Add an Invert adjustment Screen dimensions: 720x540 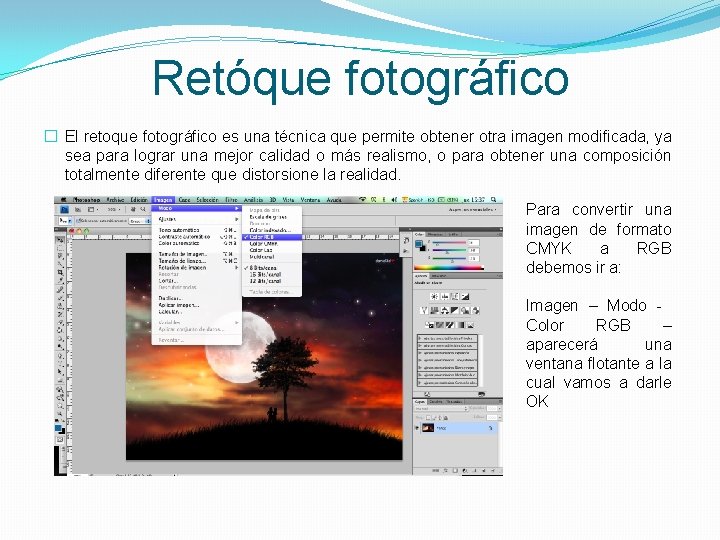pyautogui.click(x=429, y=325)
